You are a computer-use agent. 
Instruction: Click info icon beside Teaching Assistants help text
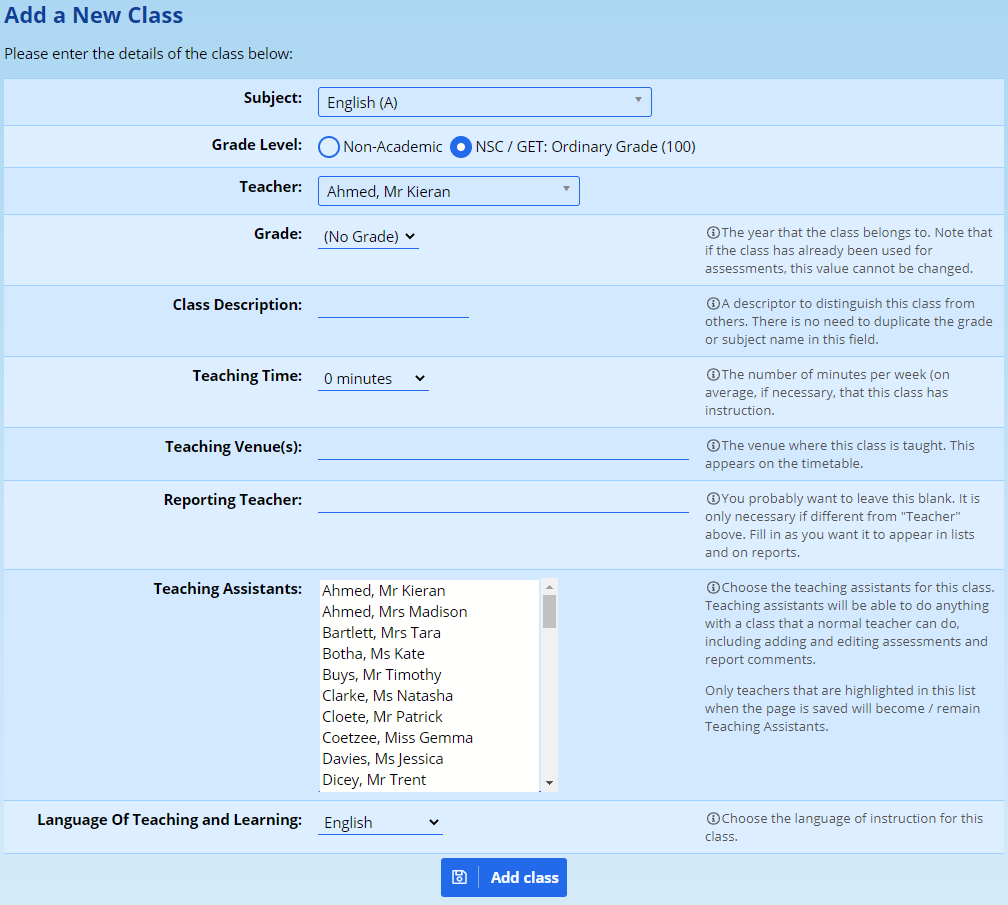713,588
